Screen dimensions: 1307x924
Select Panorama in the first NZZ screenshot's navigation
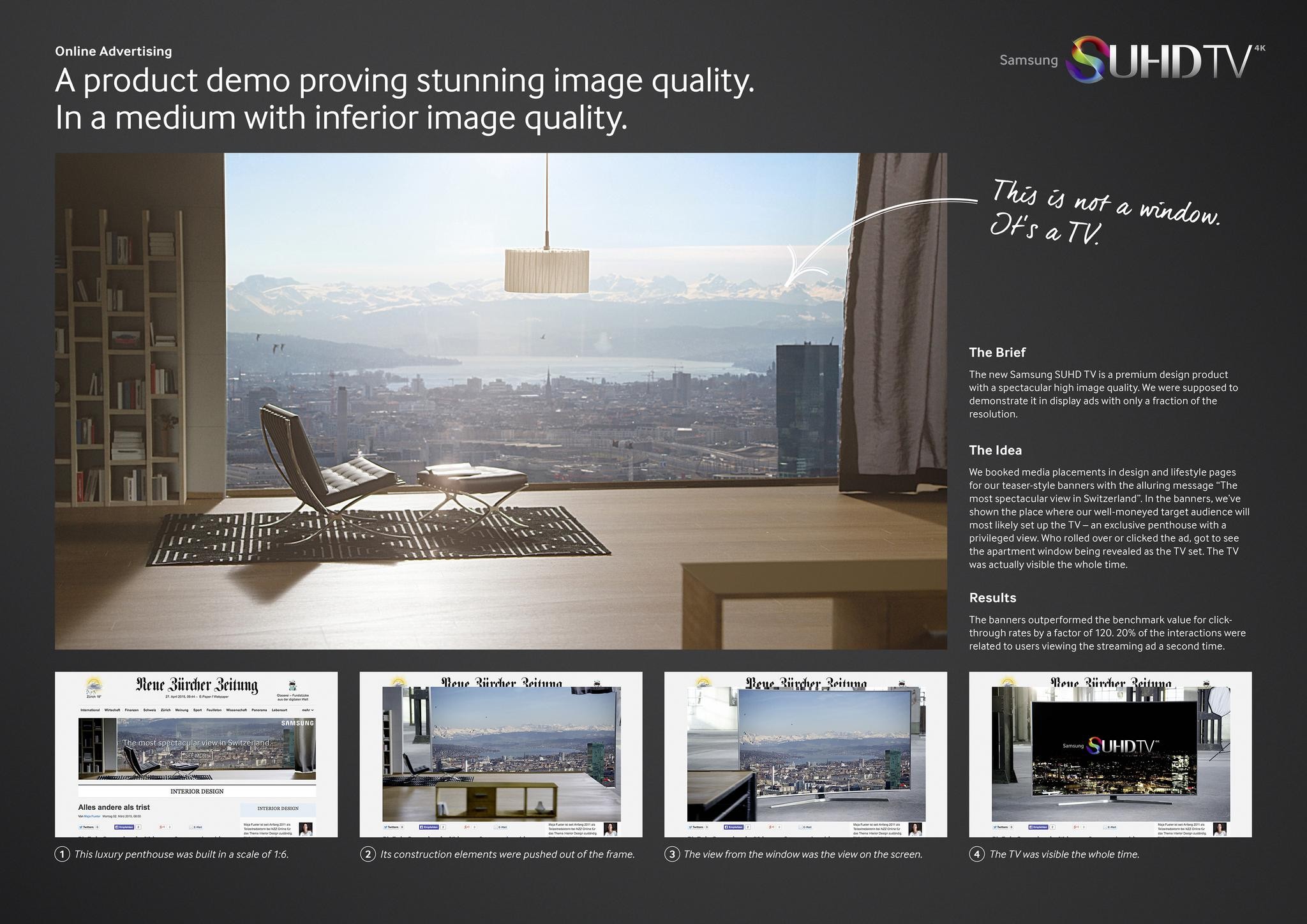[x=259, y=710]
